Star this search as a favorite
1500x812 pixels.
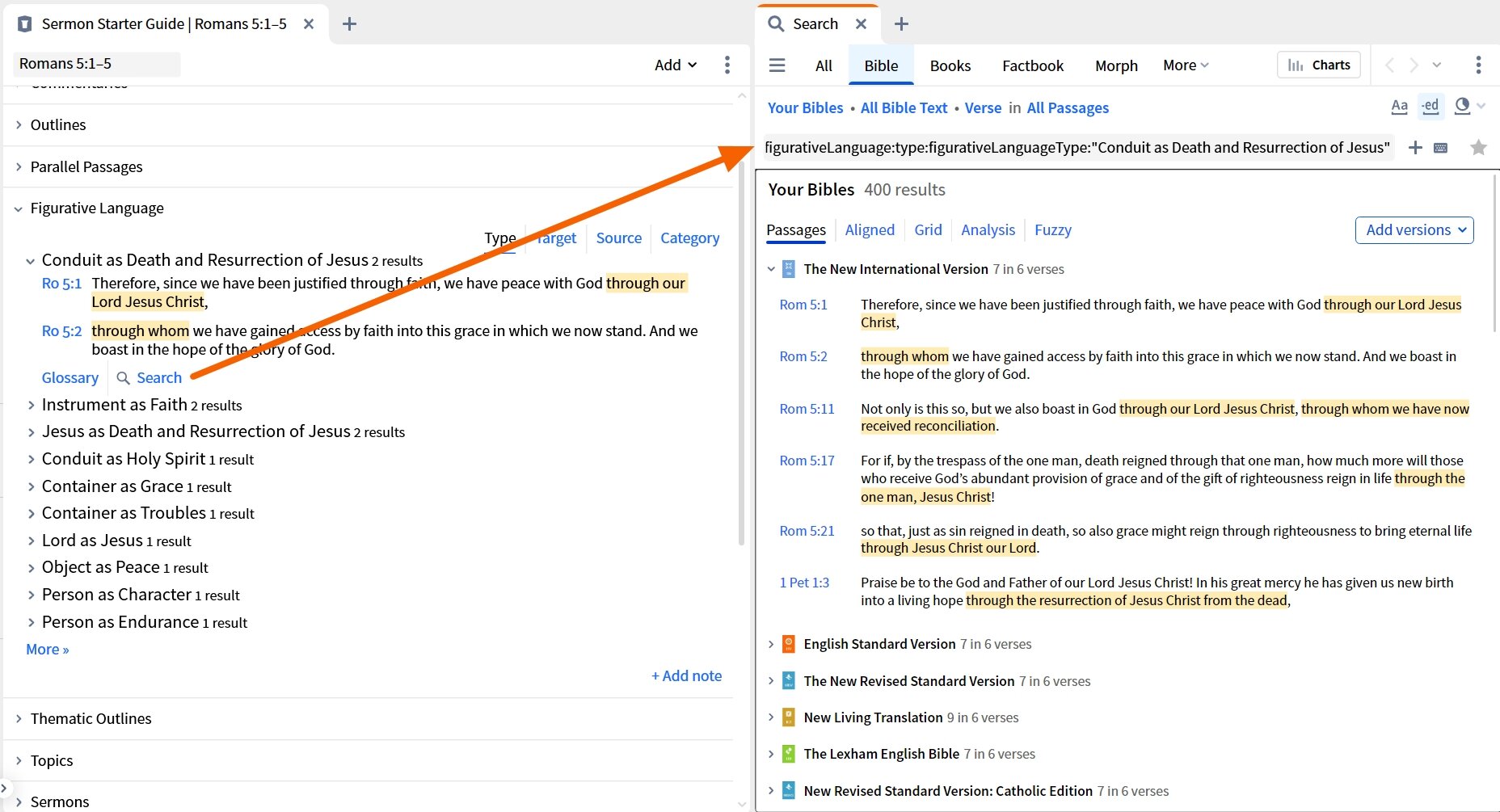click(x=1478, y=147)
